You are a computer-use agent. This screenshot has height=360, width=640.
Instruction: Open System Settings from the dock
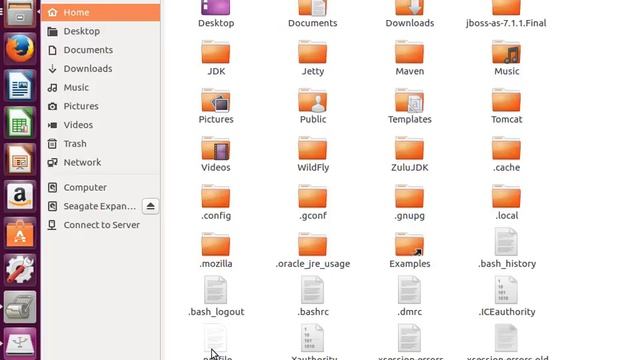tap(20, 270)
